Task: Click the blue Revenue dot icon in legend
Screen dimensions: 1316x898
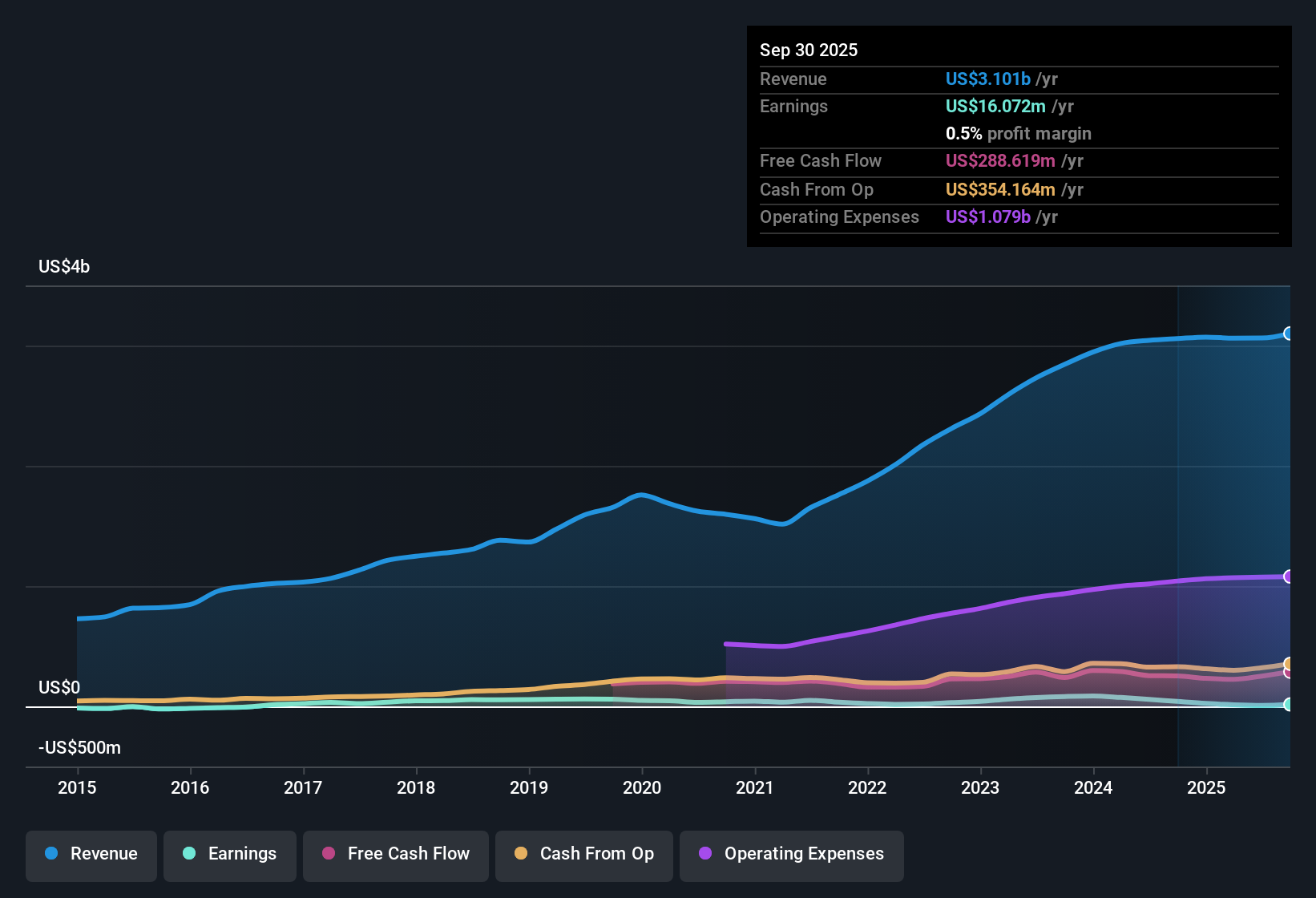Action: [x=50, y=854]
